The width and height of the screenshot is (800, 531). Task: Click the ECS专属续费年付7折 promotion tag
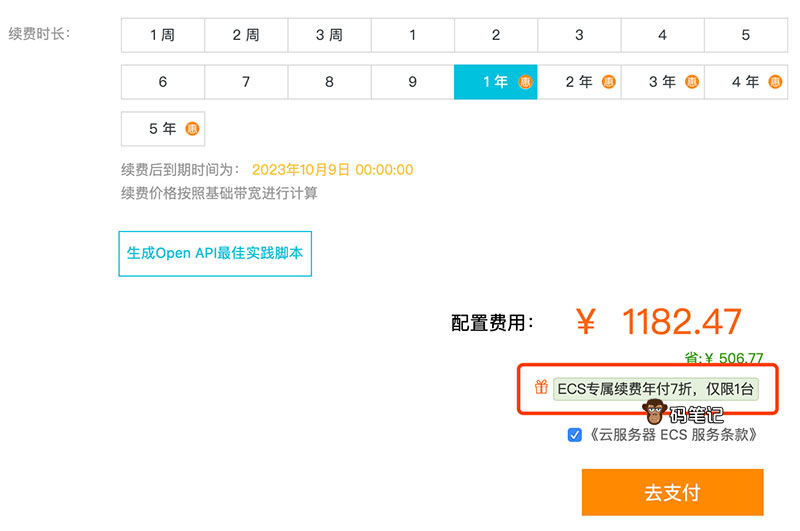pos(656,388)
